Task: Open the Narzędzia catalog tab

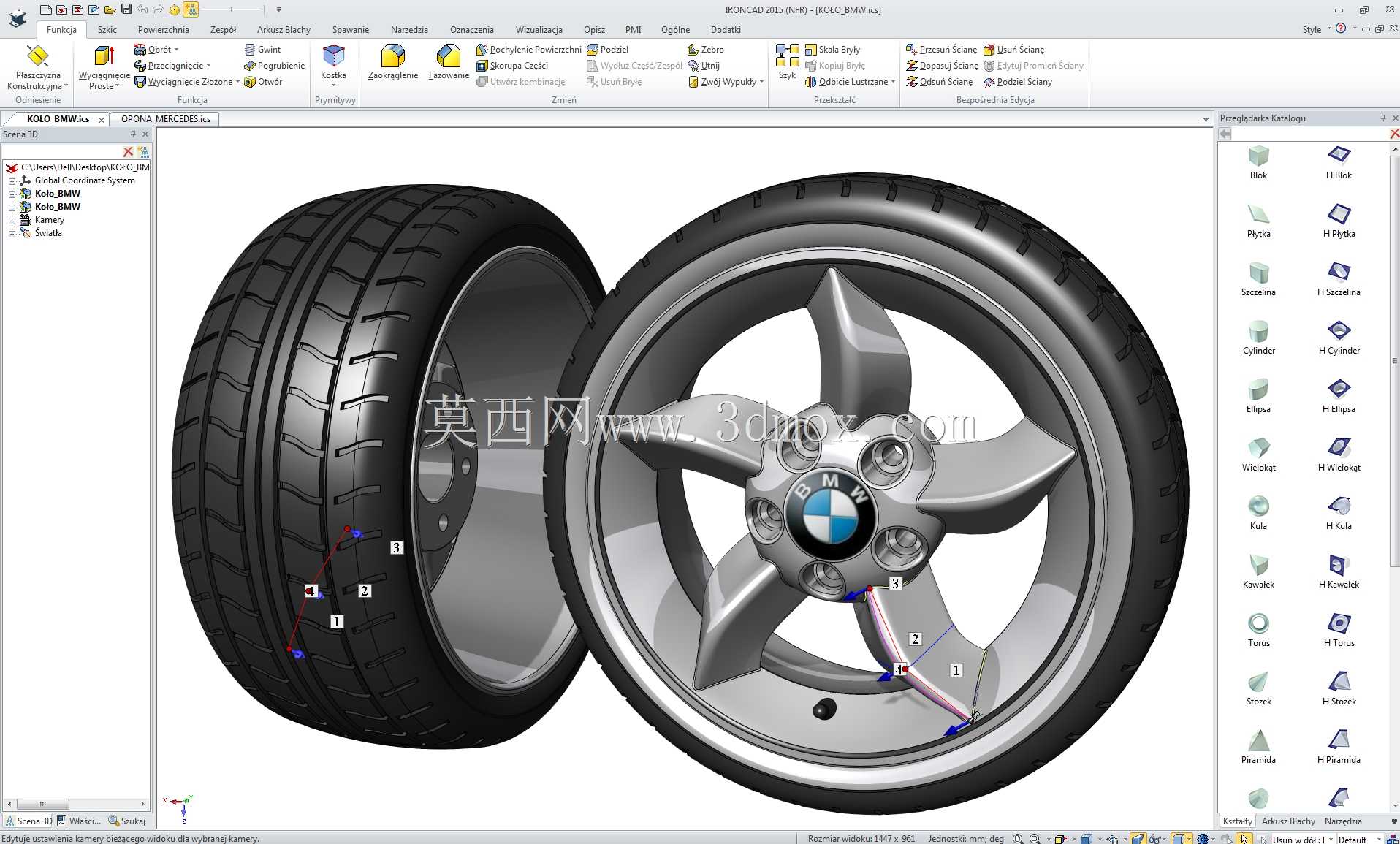Action: (x=1343, y=821)
